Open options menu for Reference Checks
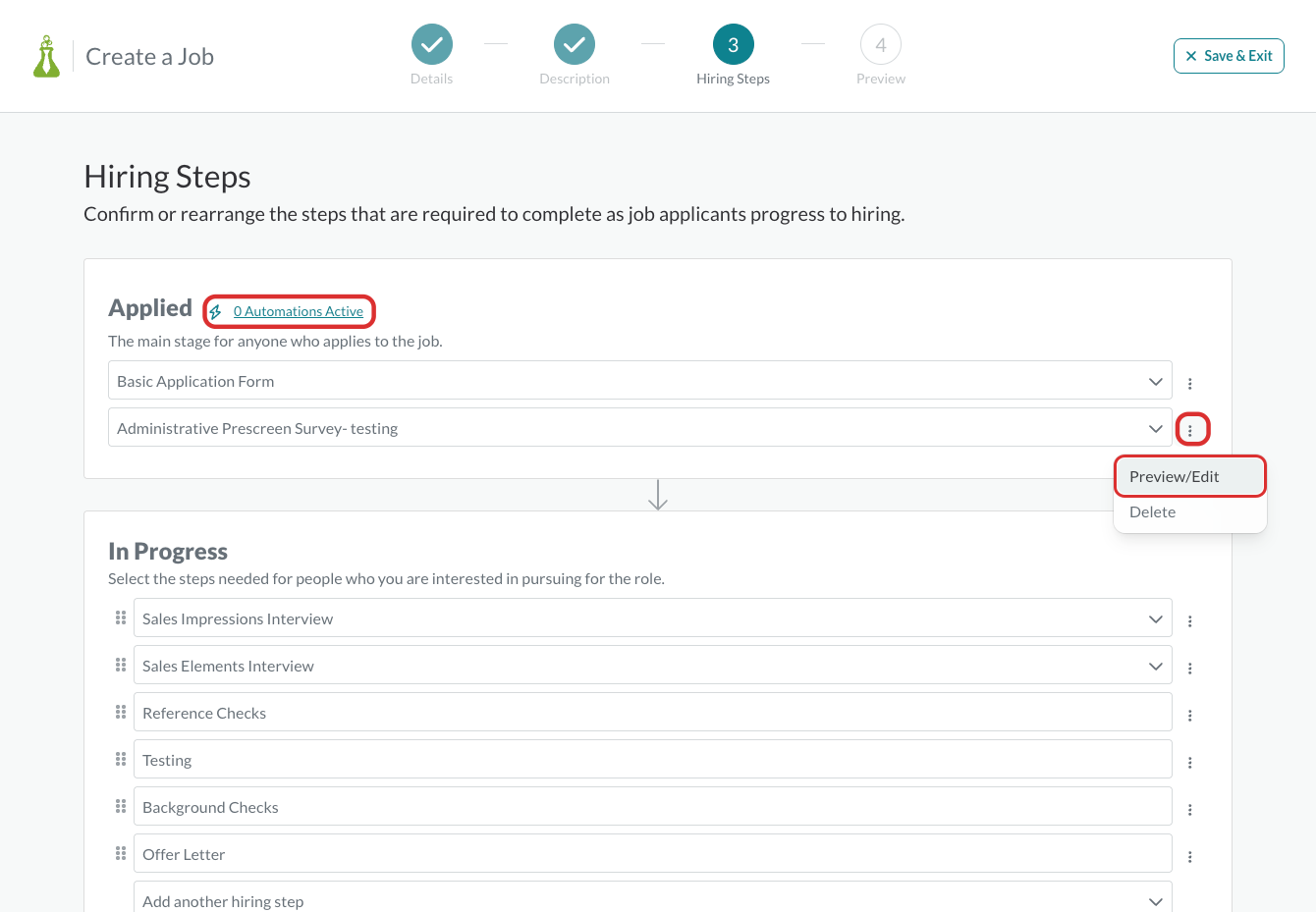1316x912 pixels. [1190, 716]
